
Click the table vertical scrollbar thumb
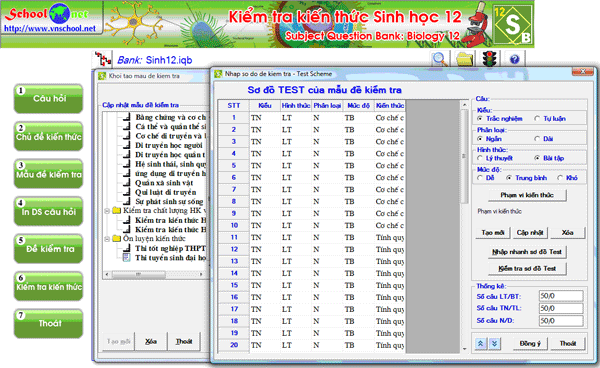point(465,156)
